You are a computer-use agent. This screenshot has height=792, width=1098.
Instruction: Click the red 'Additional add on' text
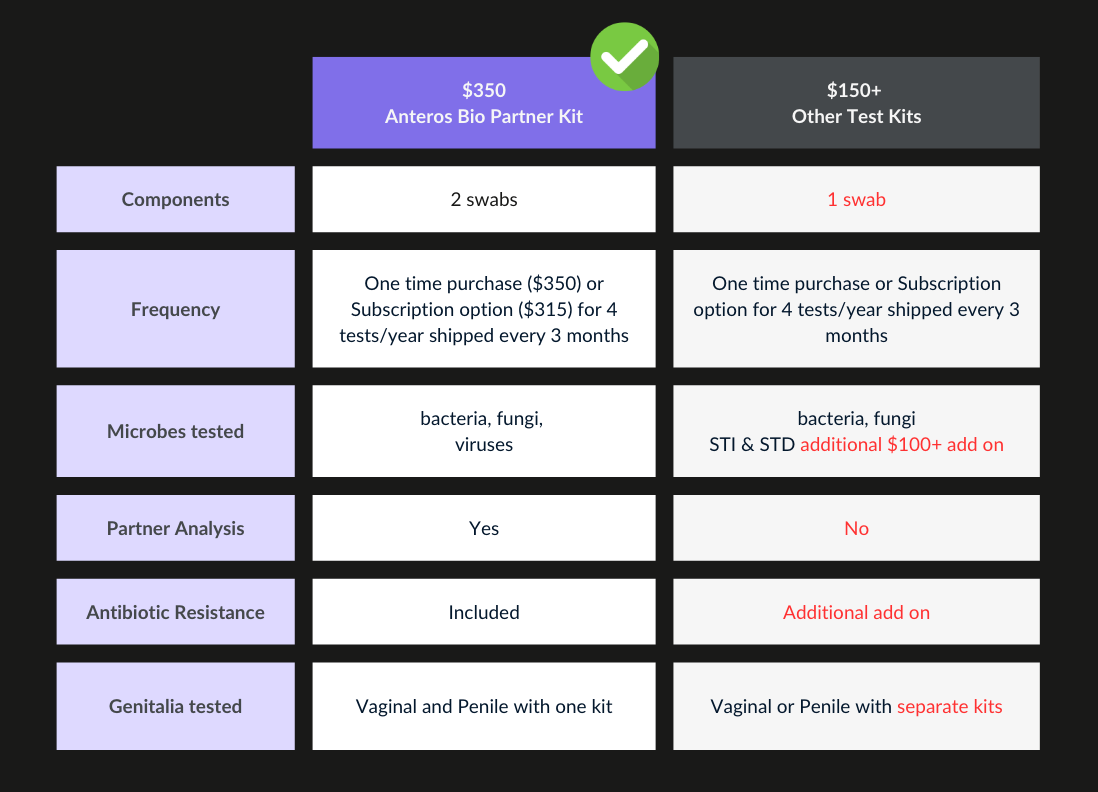856,612
